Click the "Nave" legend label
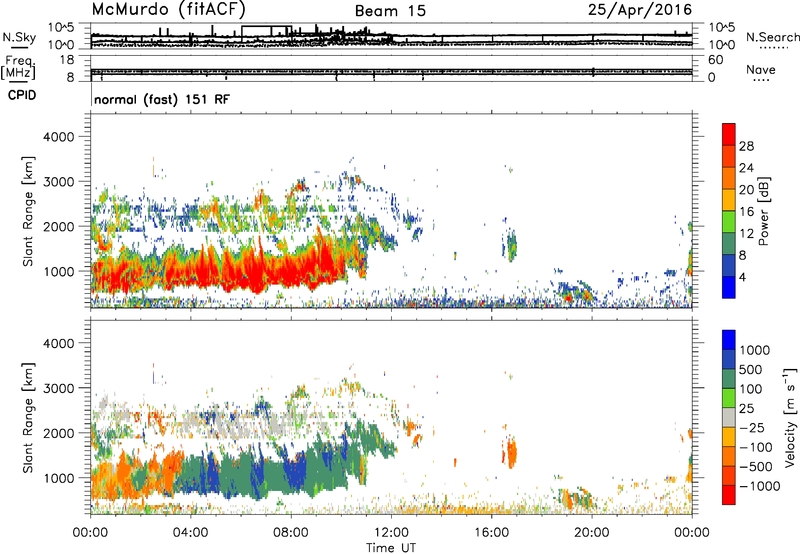This screenshot has width=800, height=554. coord(761,69)
